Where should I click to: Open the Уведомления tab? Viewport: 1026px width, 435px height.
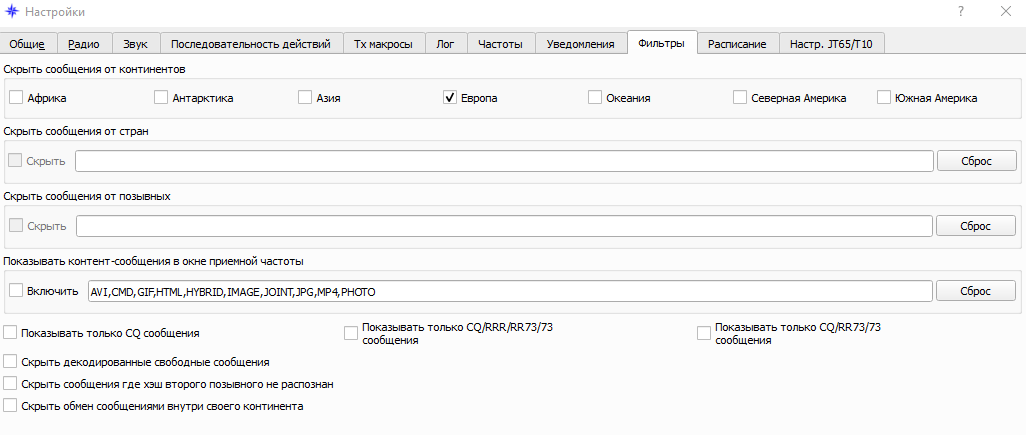tap(580, 44)
